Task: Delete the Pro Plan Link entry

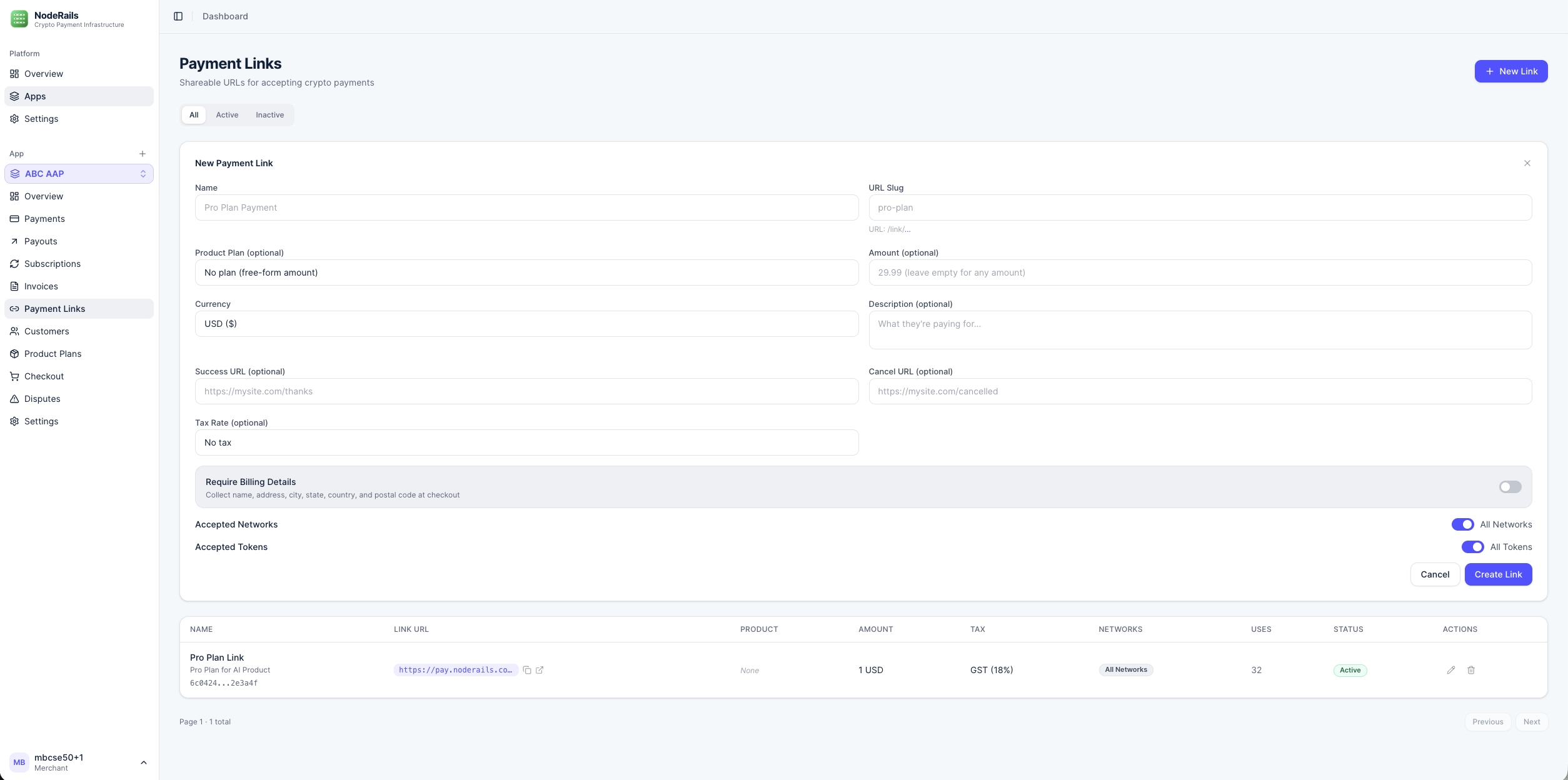Action: [x=1471, y=670]
